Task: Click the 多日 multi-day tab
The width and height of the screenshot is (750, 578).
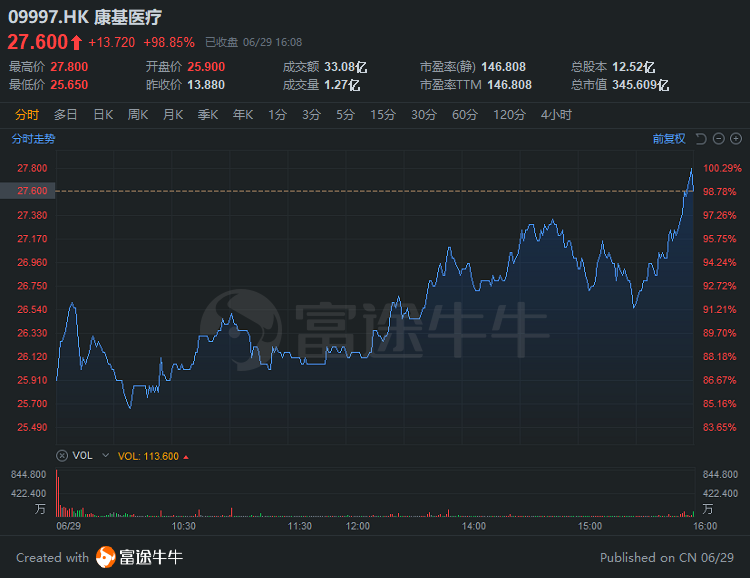Action: pyautogui.click(x=66, y=115)
